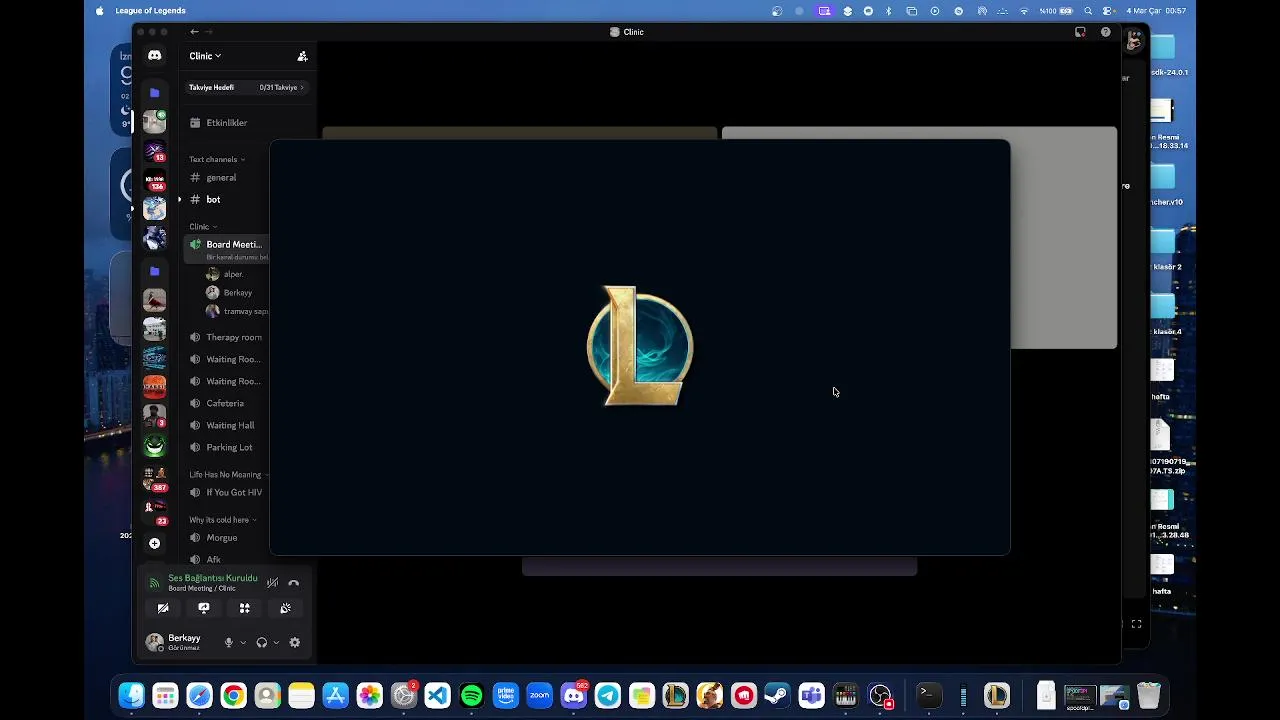Open the soundboard button
The image size is (1280, 720).
point(285,608)
